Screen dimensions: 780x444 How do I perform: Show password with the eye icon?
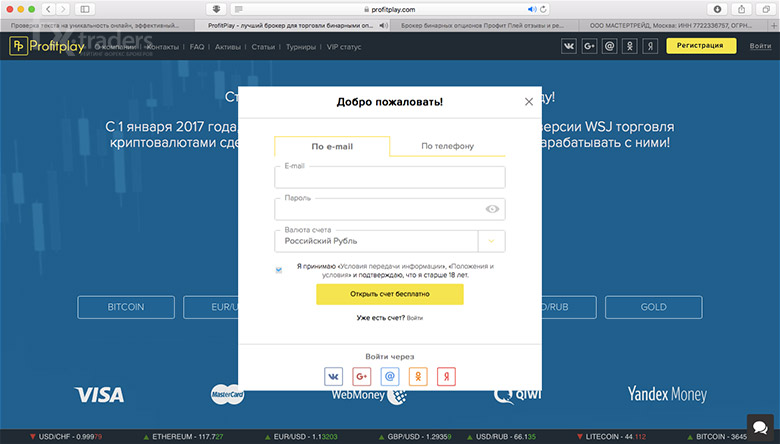click(x=492, y=209)
